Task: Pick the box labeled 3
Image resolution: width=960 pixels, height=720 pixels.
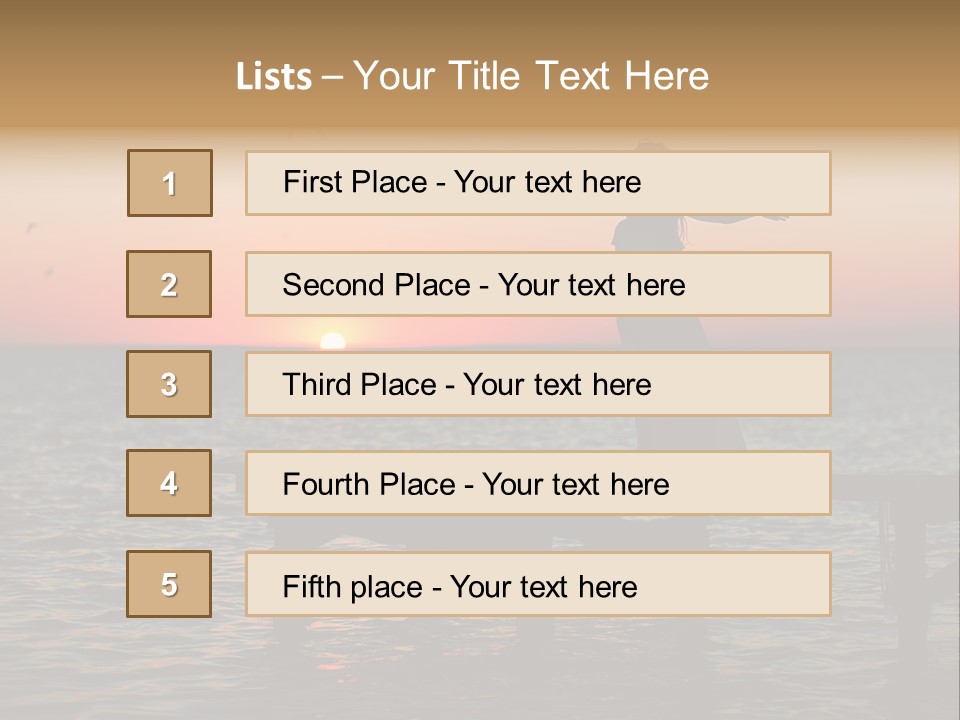Action: 169,384
